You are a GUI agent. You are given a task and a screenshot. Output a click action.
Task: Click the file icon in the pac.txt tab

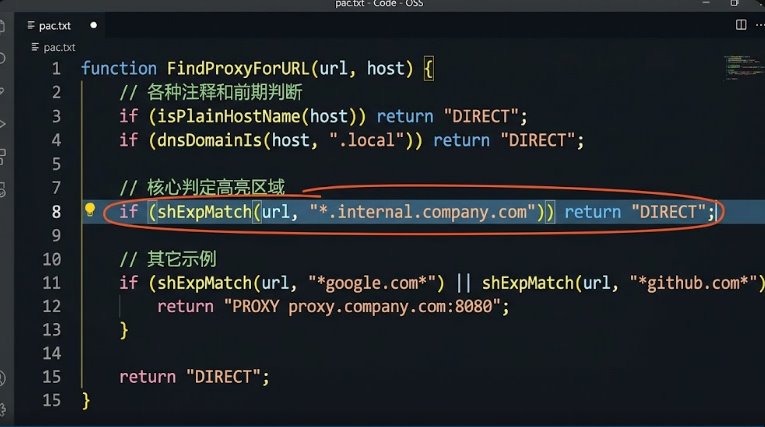(x=31, y=25)
